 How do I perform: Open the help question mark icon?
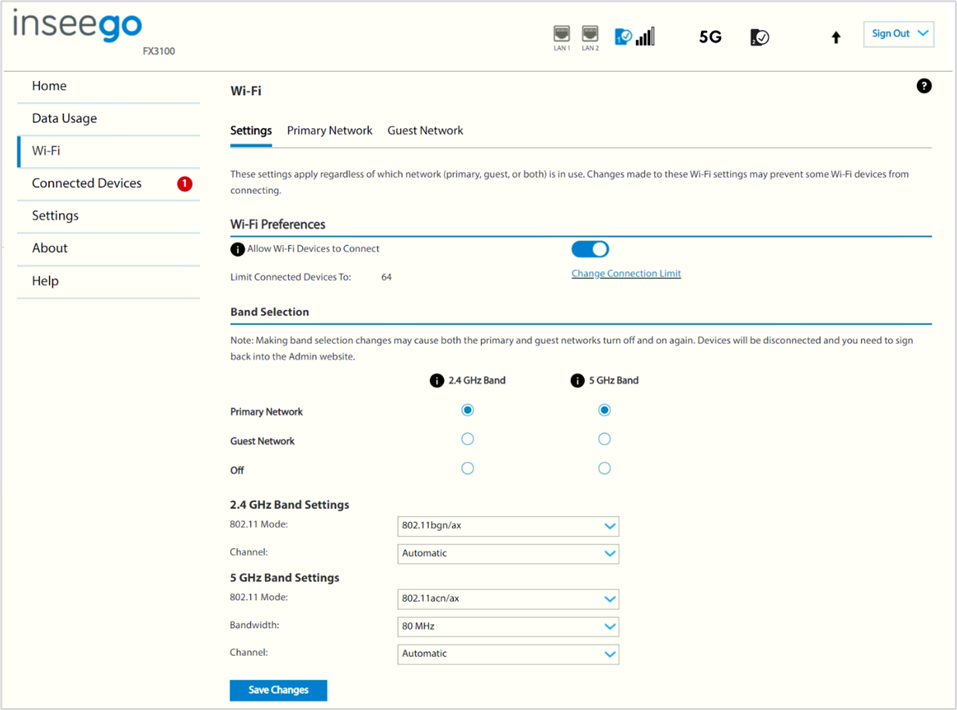click(x=924, y=86)
